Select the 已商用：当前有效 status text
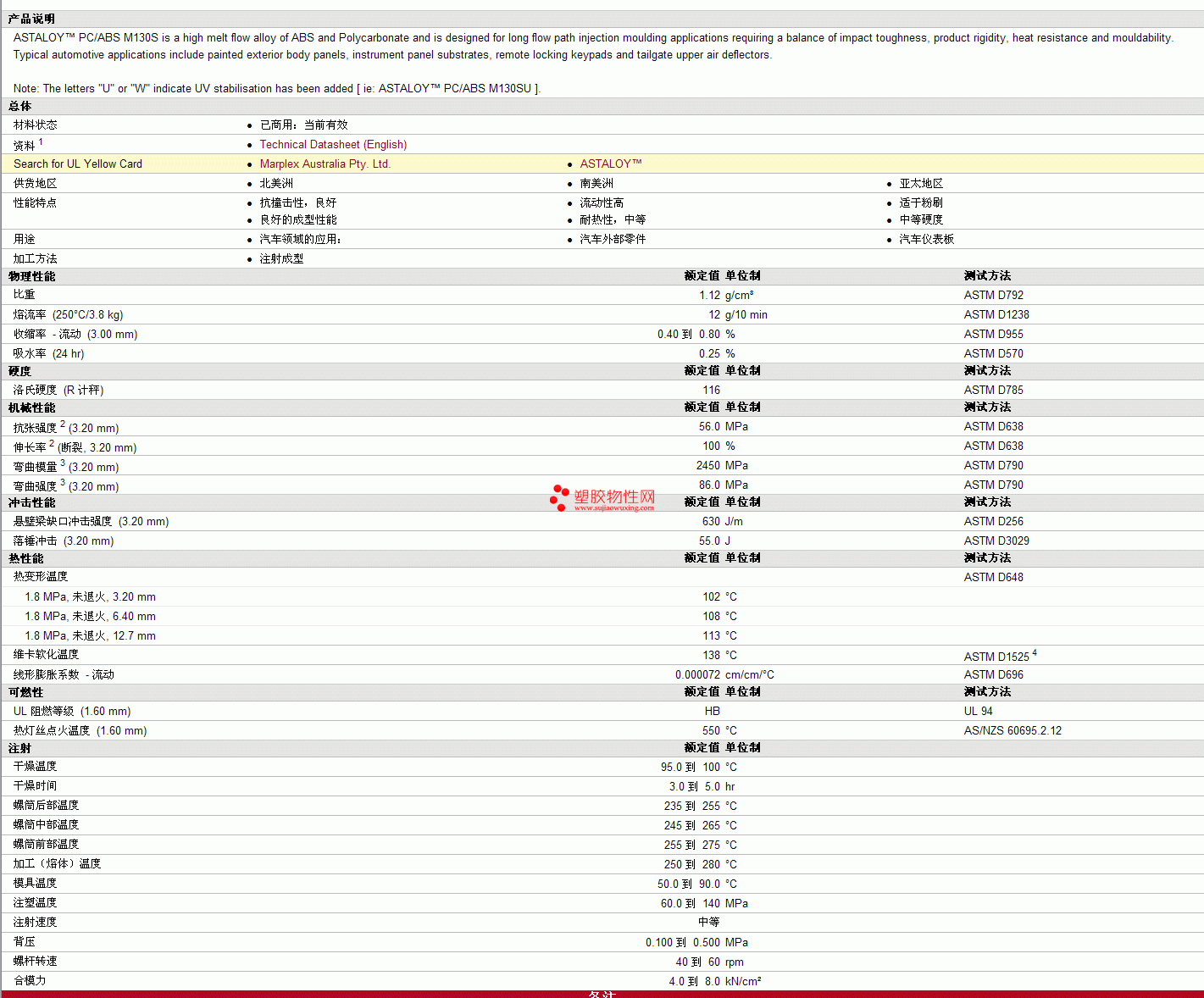Screen dimensions: 1204x998 [303, 125]
